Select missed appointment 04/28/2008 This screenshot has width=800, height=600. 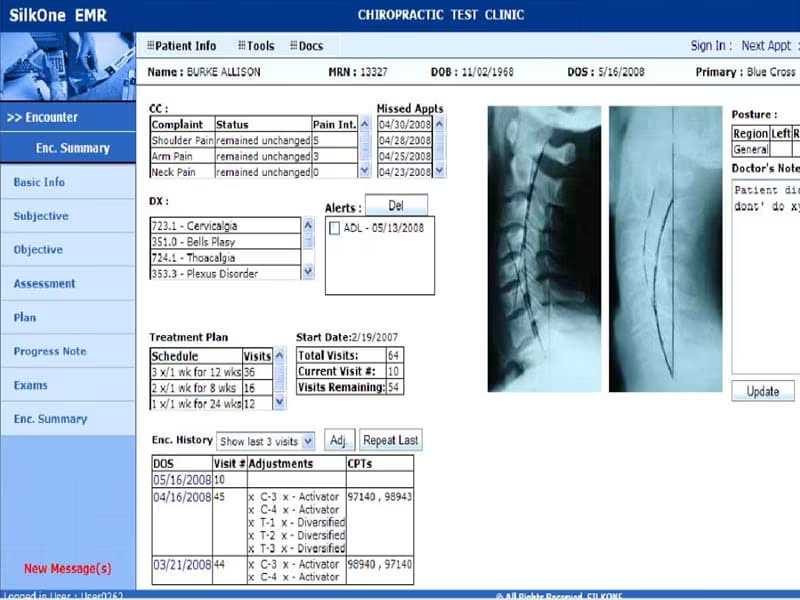pos(405,140)
